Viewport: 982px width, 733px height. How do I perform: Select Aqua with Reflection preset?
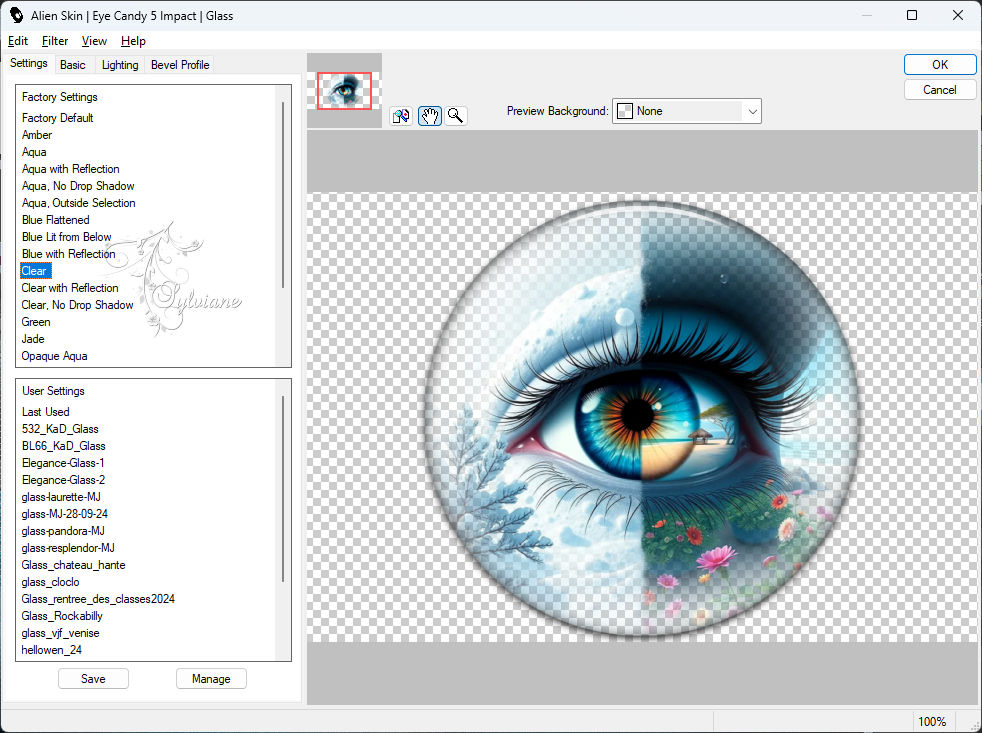click(70, 169)
